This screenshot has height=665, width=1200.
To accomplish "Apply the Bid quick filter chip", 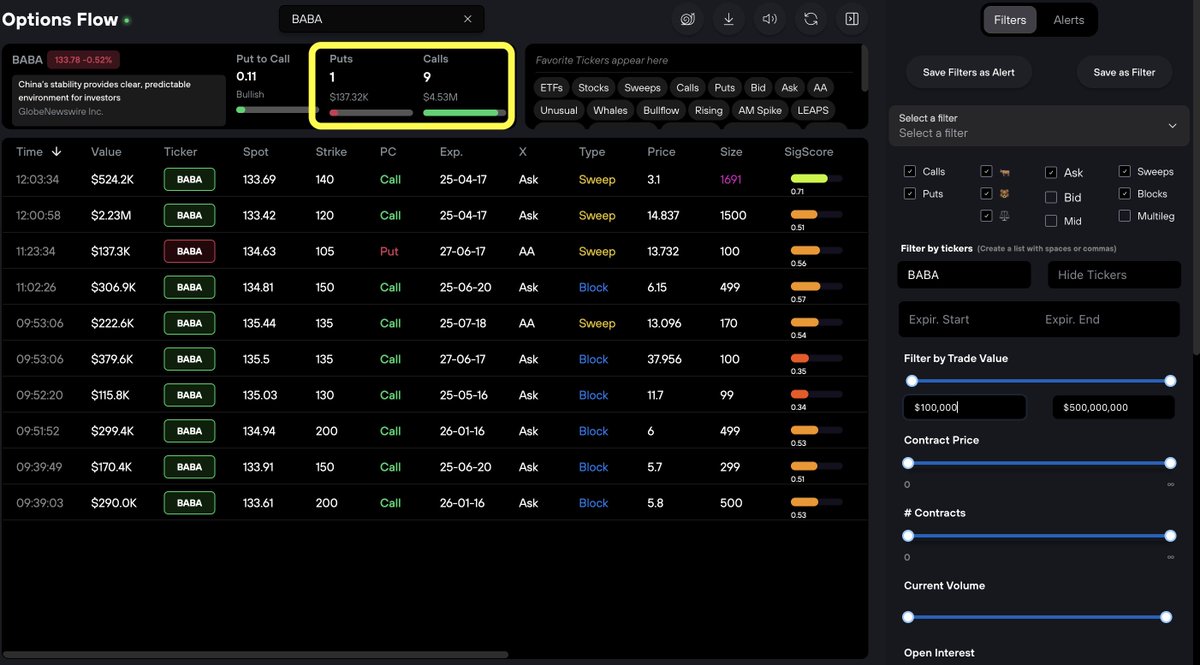I will 758,88.
